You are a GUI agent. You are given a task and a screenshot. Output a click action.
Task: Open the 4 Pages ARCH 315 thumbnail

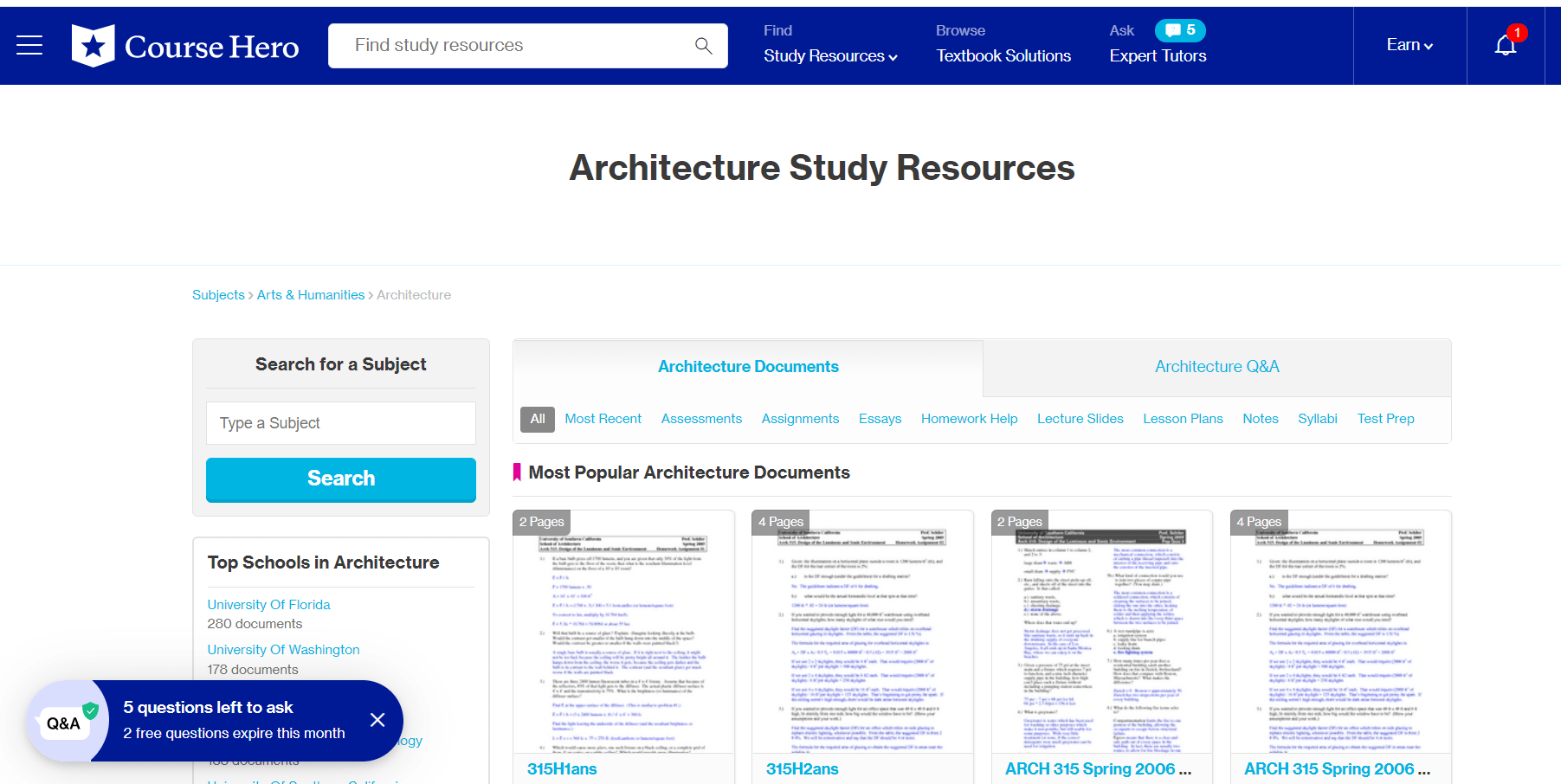(1340, 632)
